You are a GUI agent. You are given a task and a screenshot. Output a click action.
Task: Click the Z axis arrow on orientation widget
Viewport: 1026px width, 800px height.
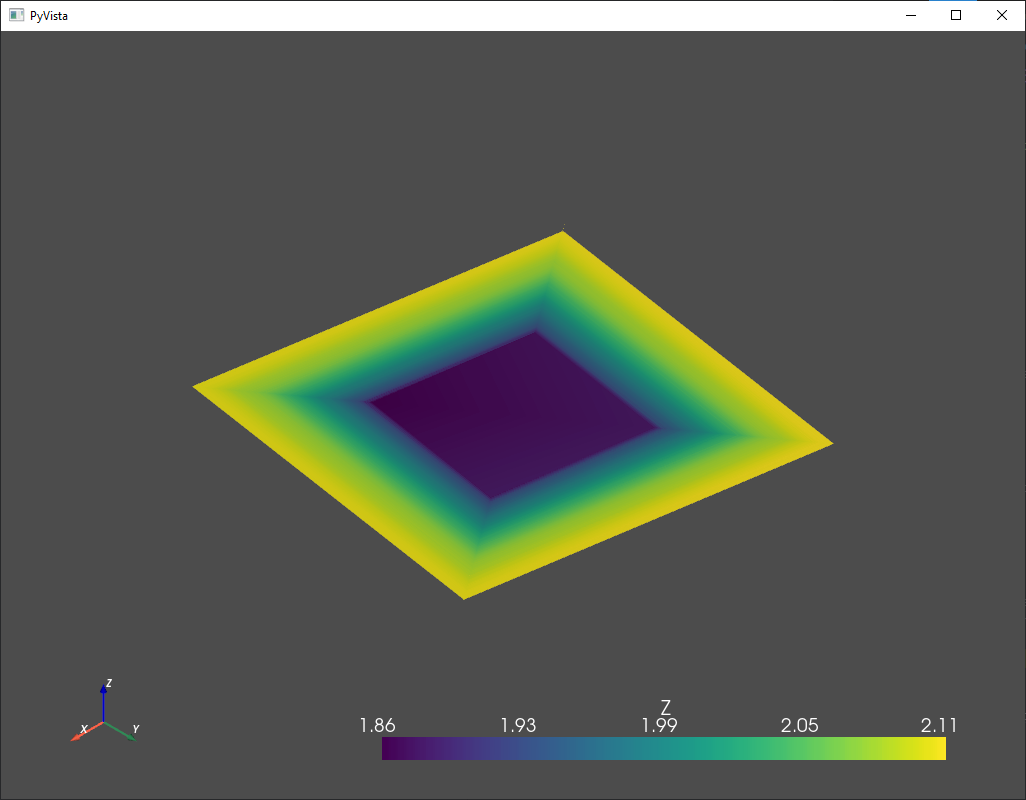[x=103, y=692]
